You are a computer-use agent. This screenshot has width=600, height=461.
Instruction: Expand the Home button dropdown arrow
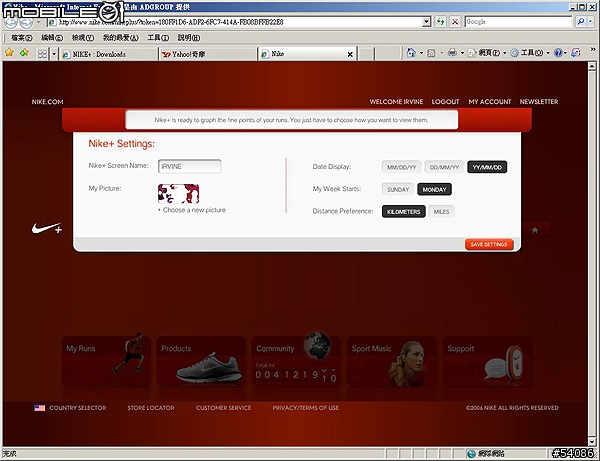tap(421, 53)
